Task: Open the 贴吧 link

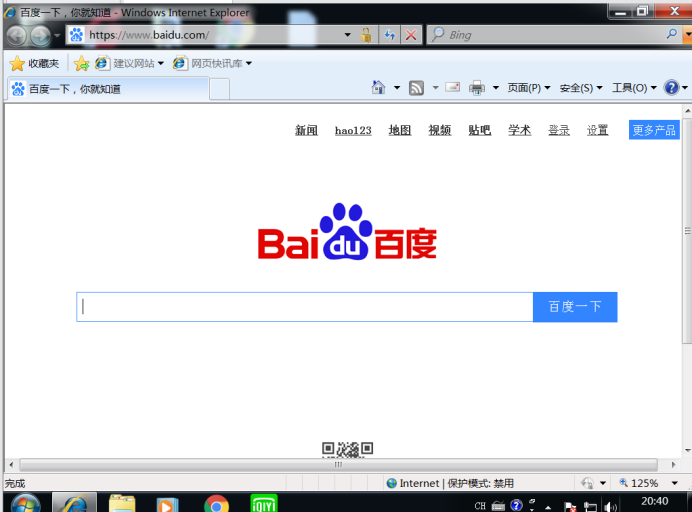Action: click(479, 130)
